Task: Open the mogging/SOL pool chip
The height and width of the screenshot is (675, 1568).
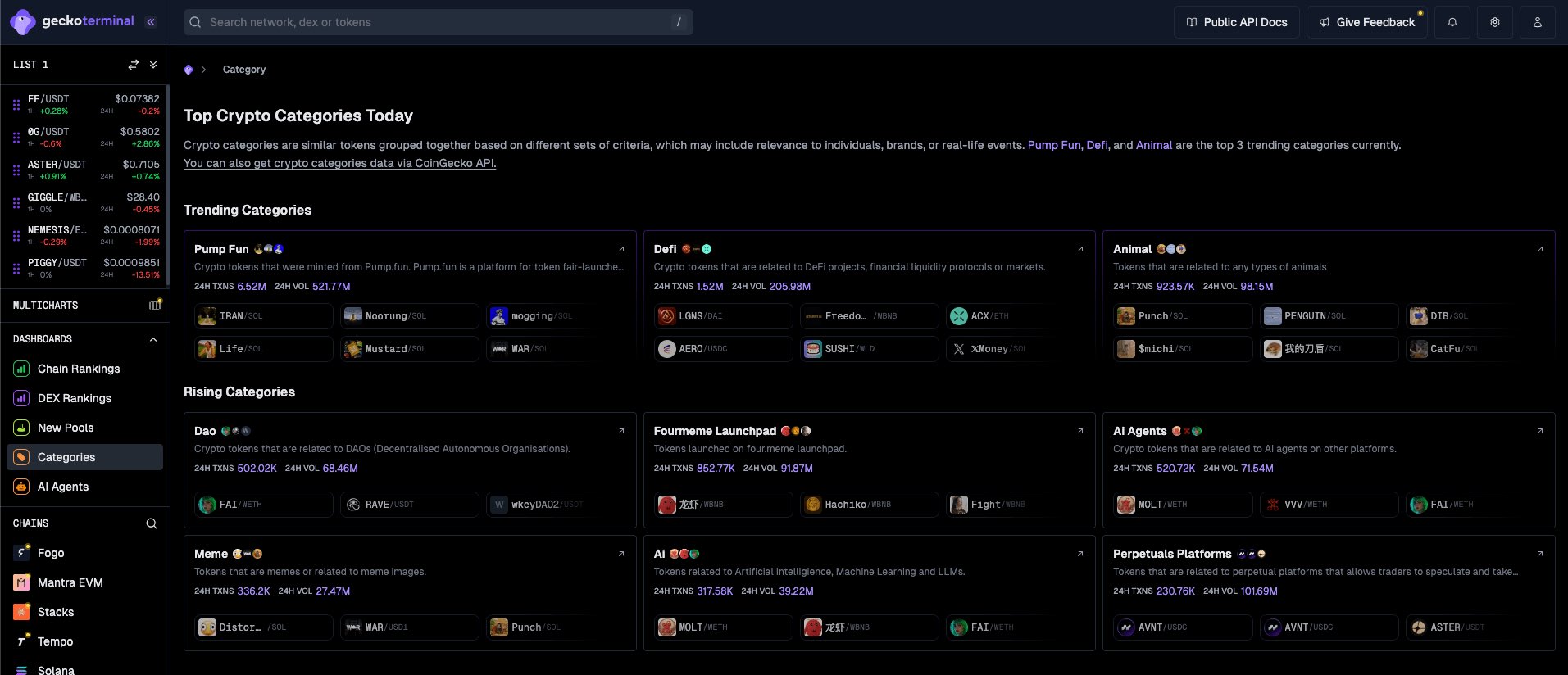Action: point(556,316)
